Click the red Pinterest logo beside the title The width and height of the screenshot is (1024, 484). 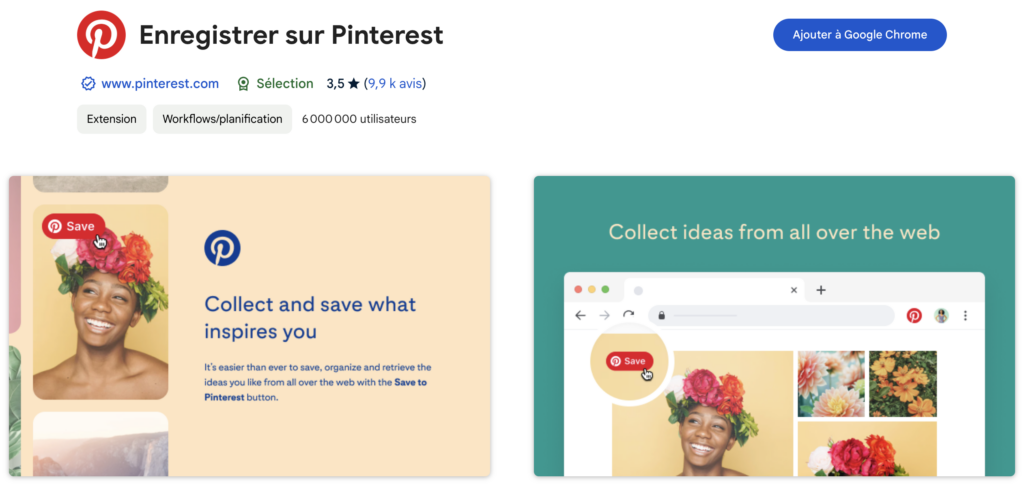(101, 36)
